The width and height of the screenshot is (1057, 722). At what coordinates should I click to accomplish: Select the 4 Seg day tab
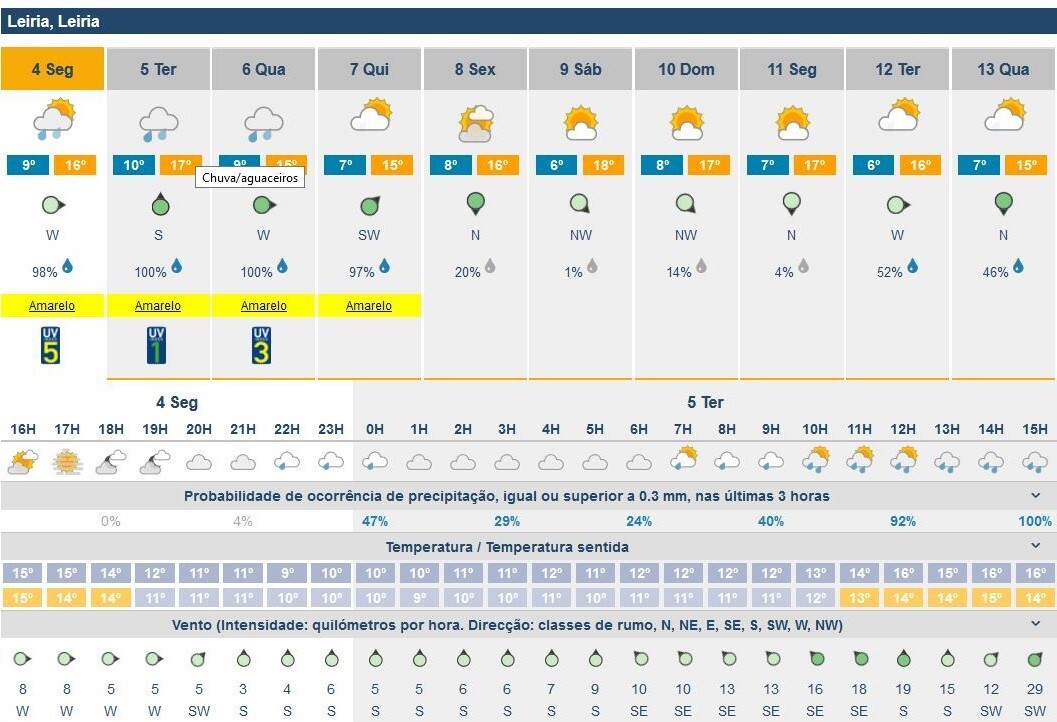tap(52, 69)
